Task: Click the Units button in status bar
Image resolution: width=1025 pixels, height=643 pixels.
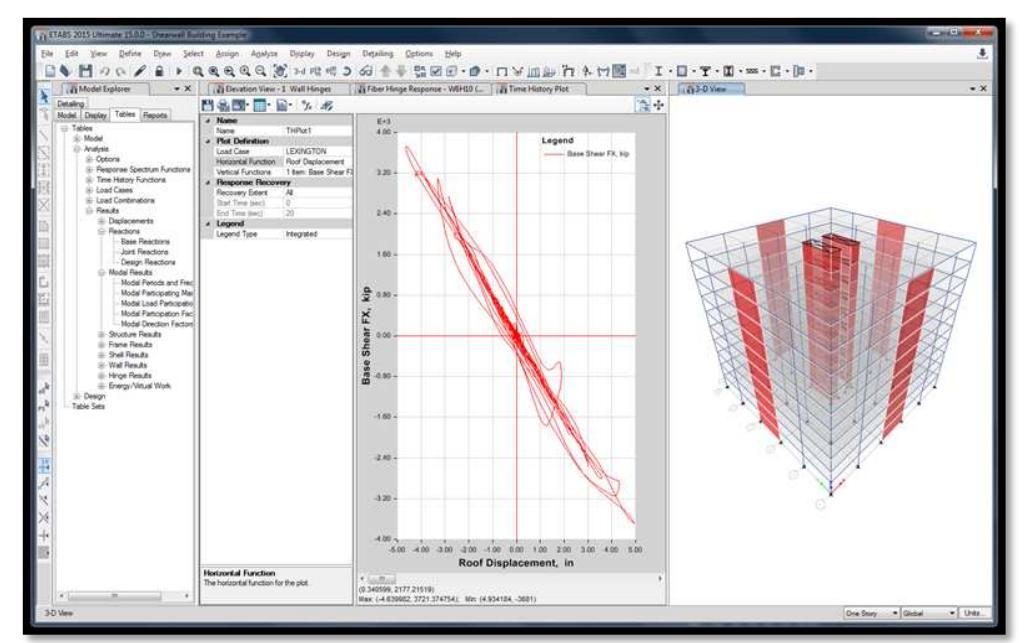Action: [x=973, y=613]
